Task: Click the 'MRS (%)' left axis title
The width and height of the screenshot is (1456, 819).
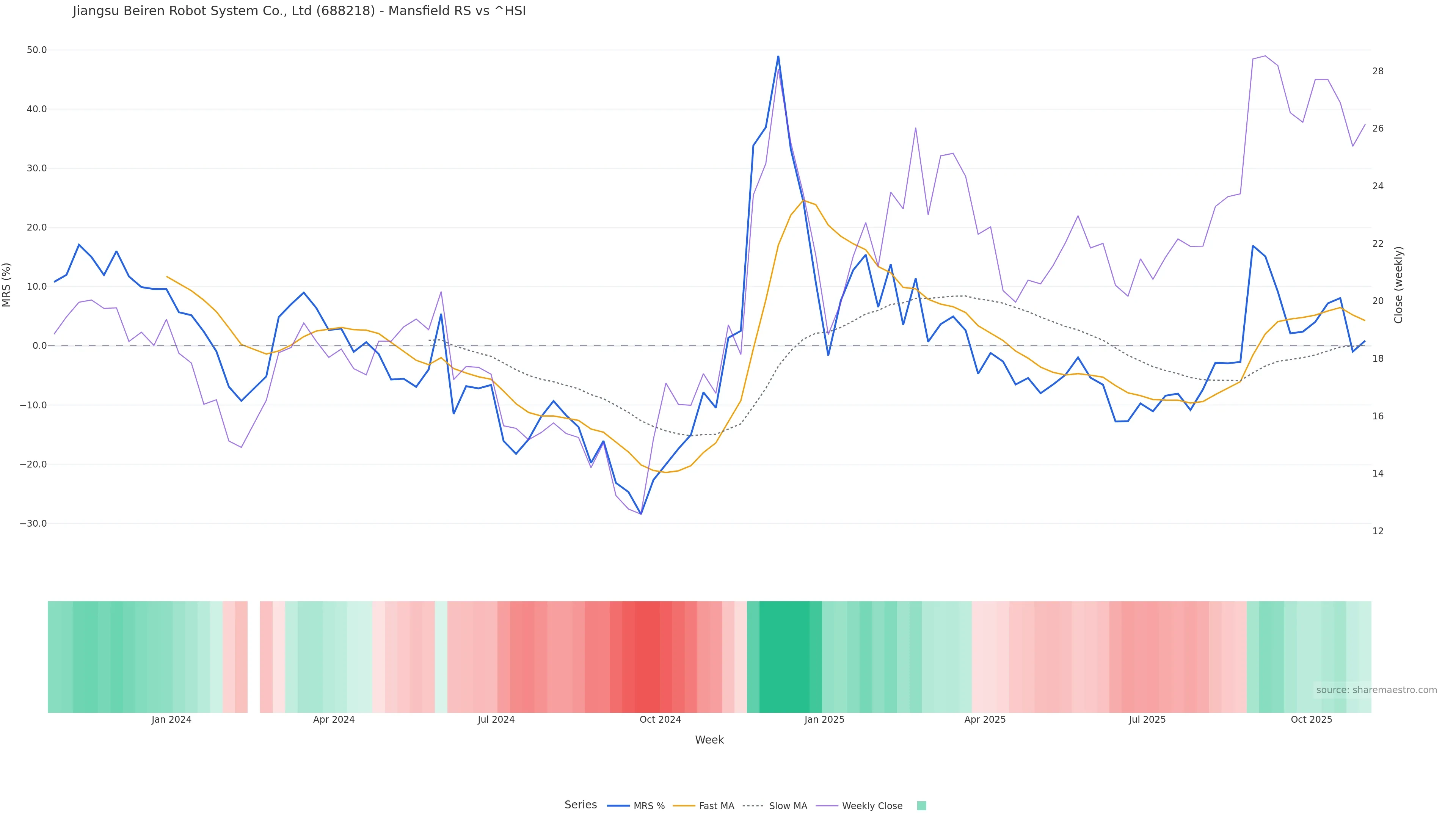Action: point(7,285)
